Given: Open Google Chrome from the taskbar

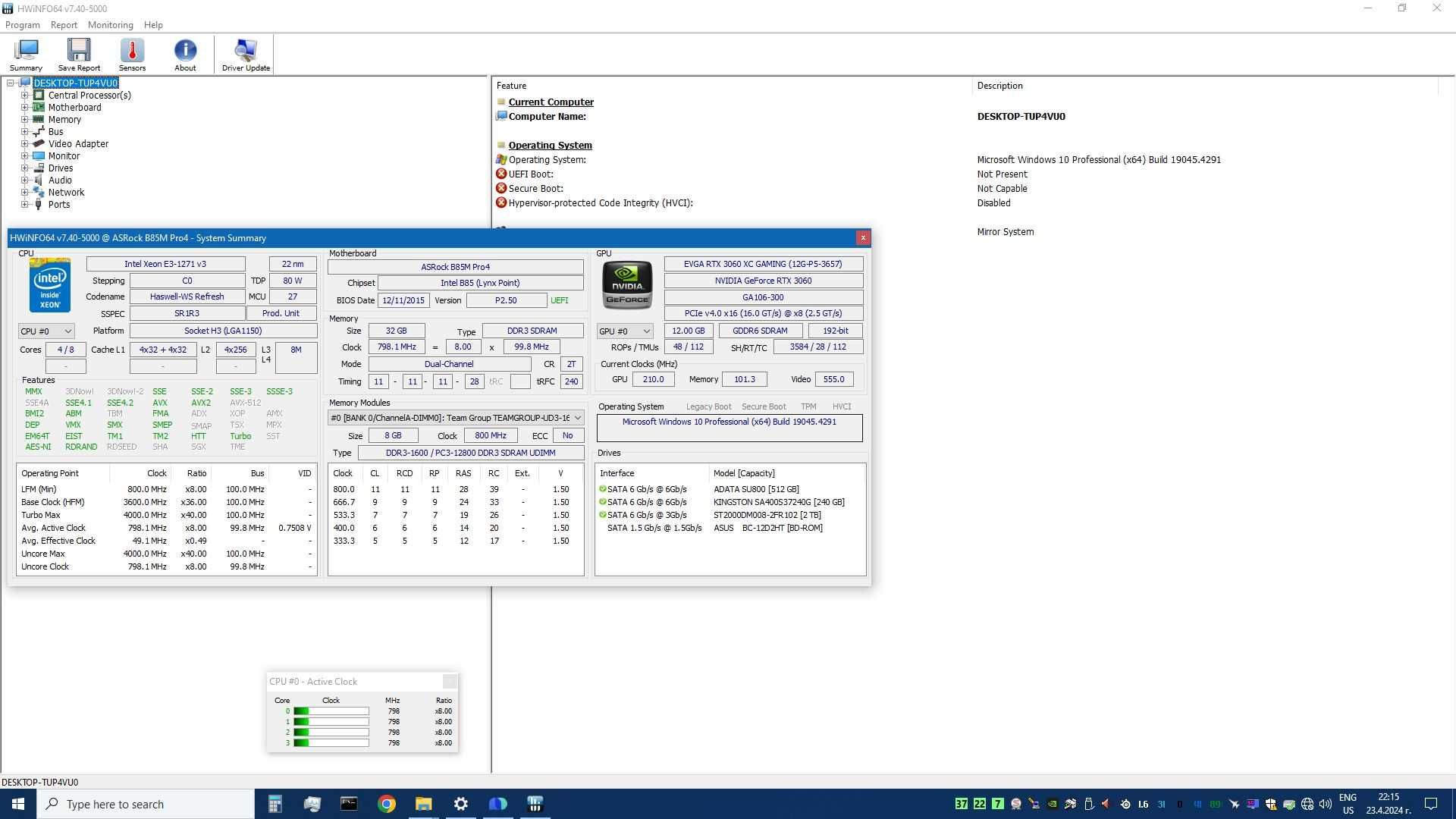Looking at the screenshot, I should coord(387,804).
